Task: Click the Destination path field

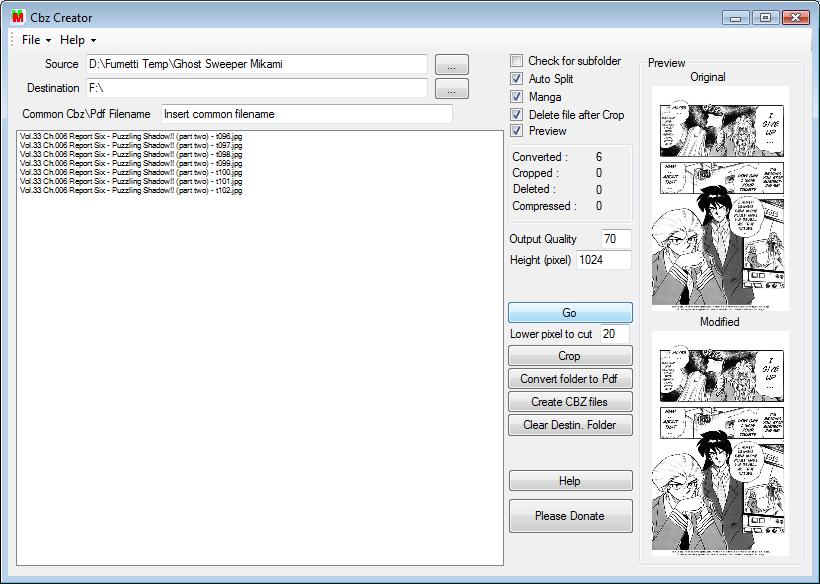Action: 257,88
